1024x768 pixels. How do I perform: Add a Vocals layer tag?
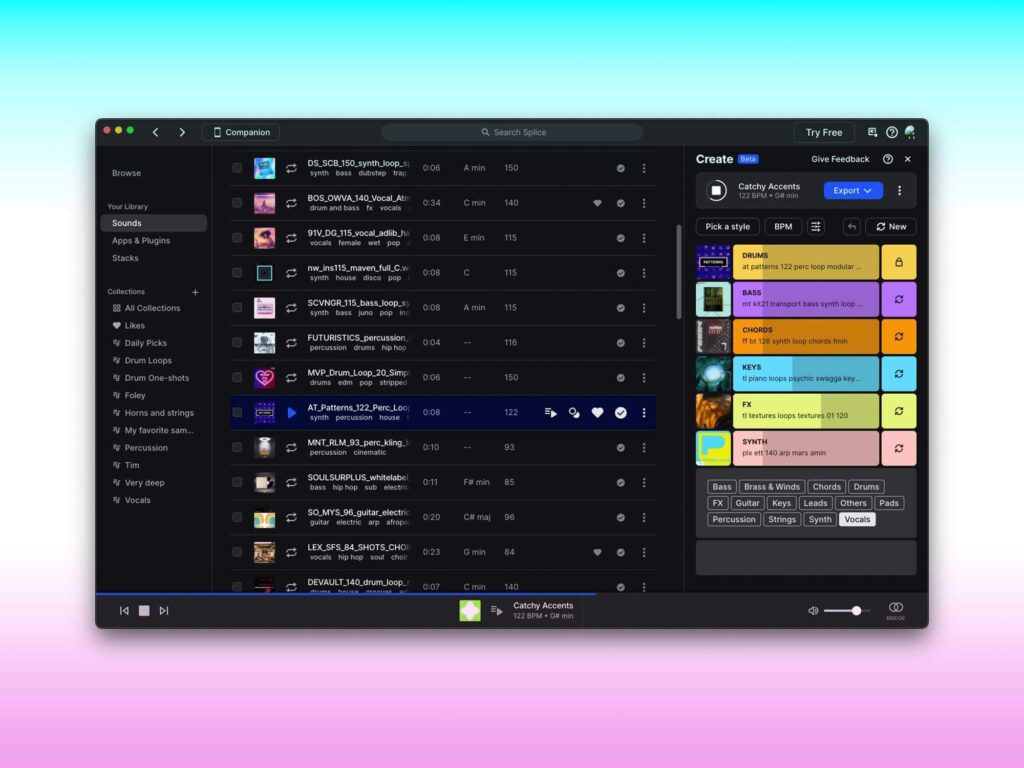(857, 520)
